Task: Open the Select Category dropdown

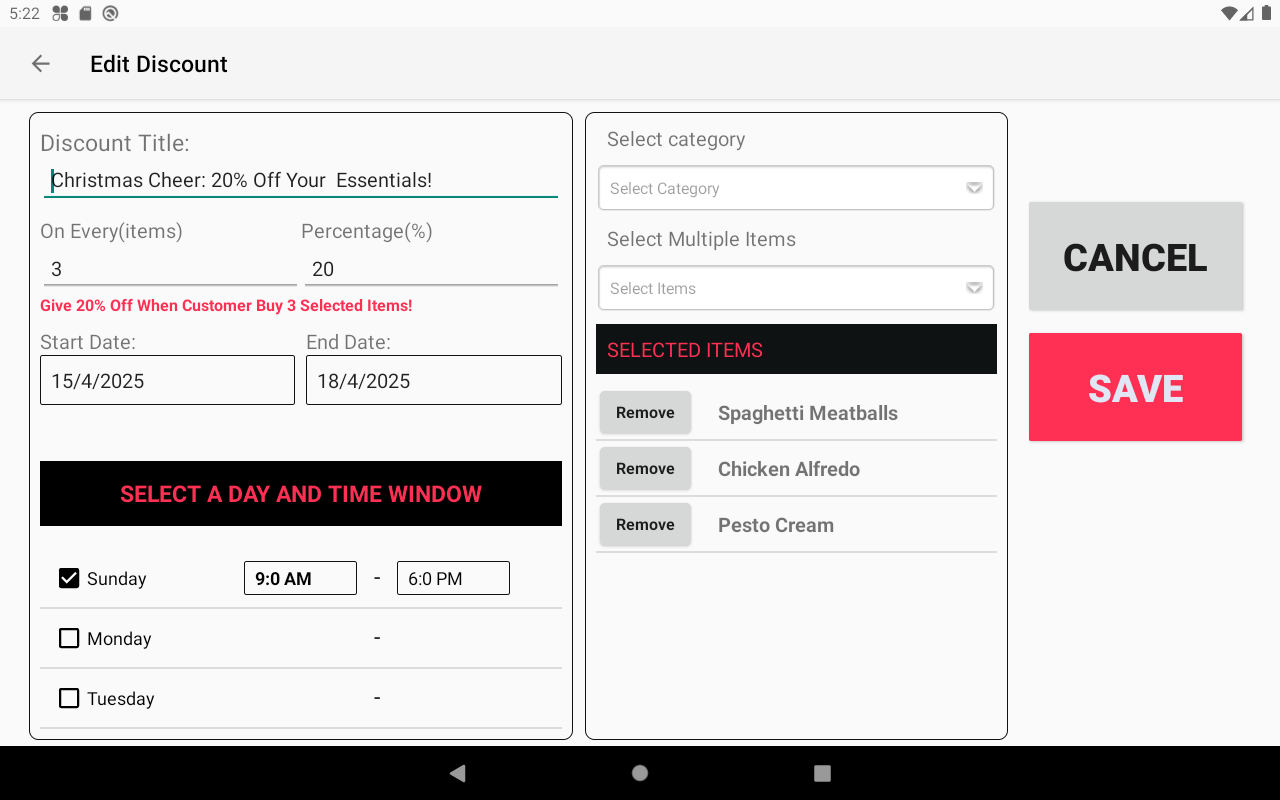Action: tap(795, 189)
